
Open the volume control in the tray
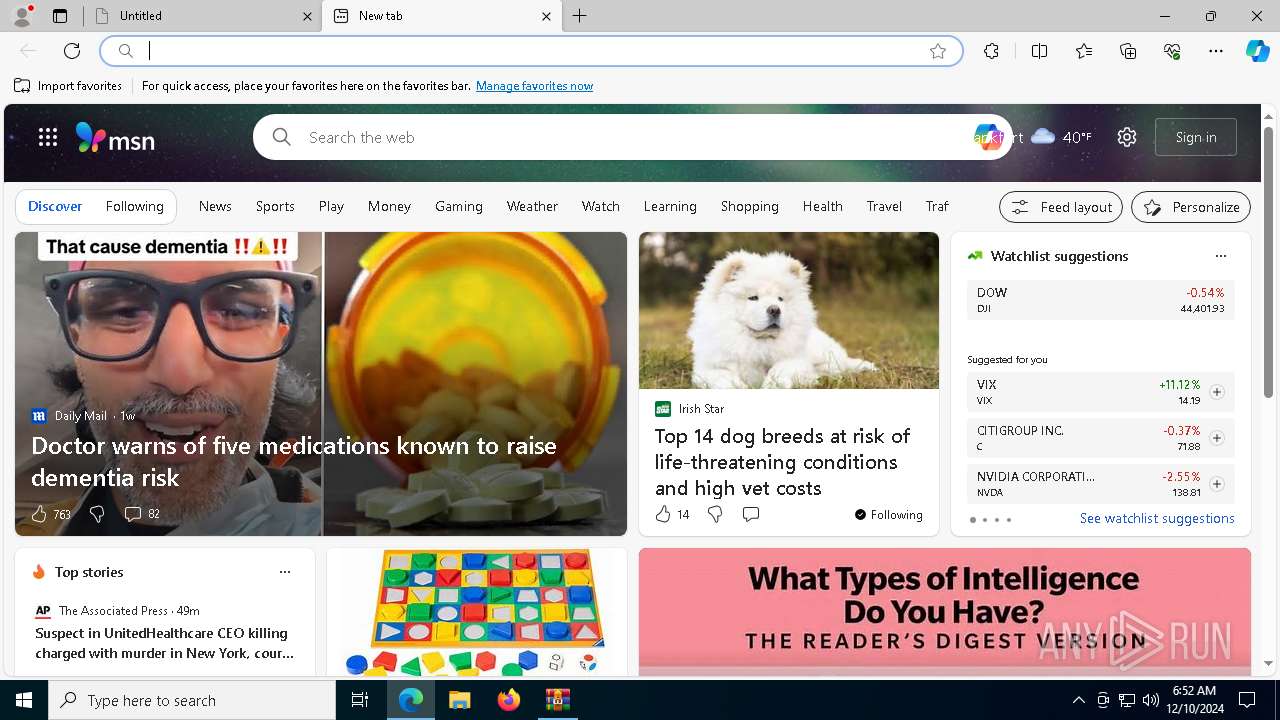tap(1150, 700)
